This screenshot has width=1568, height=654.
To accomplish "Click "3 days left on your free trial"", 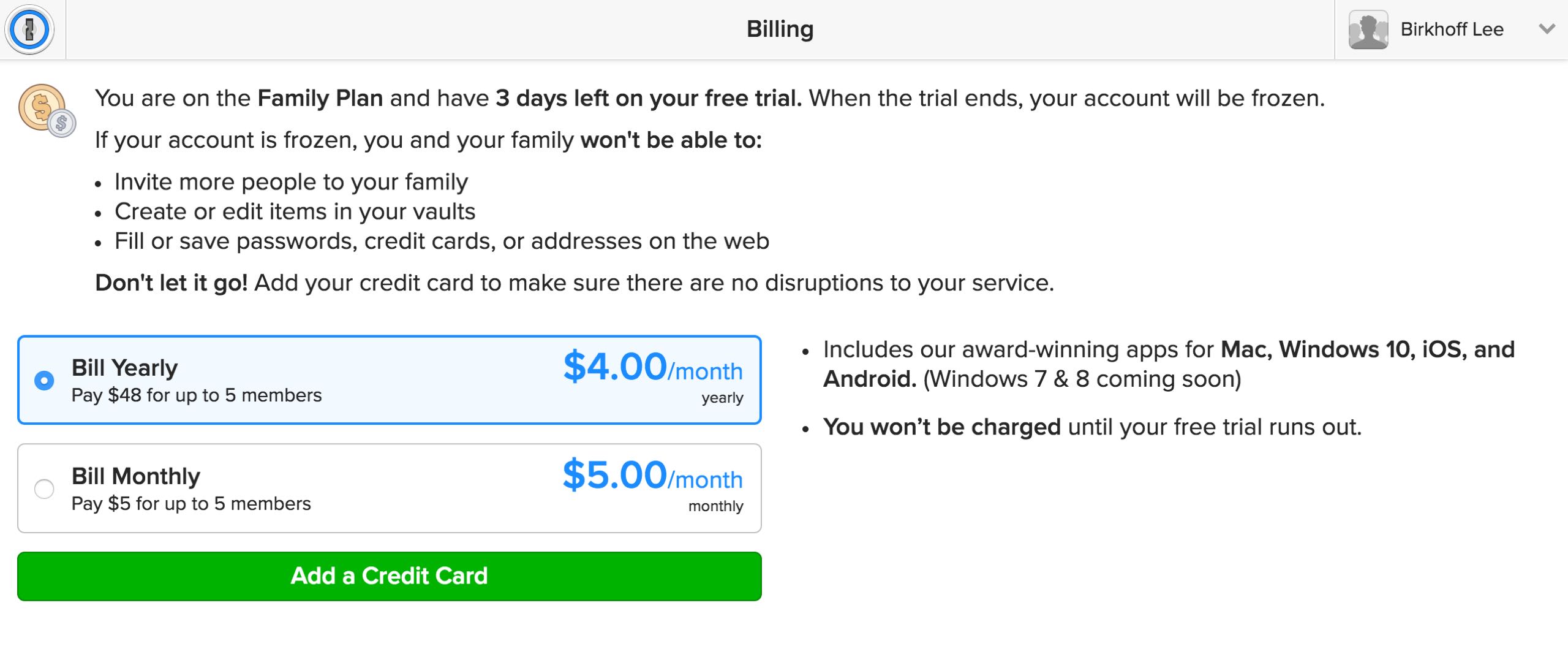I will pyautogui.click(x=648, y=98).
